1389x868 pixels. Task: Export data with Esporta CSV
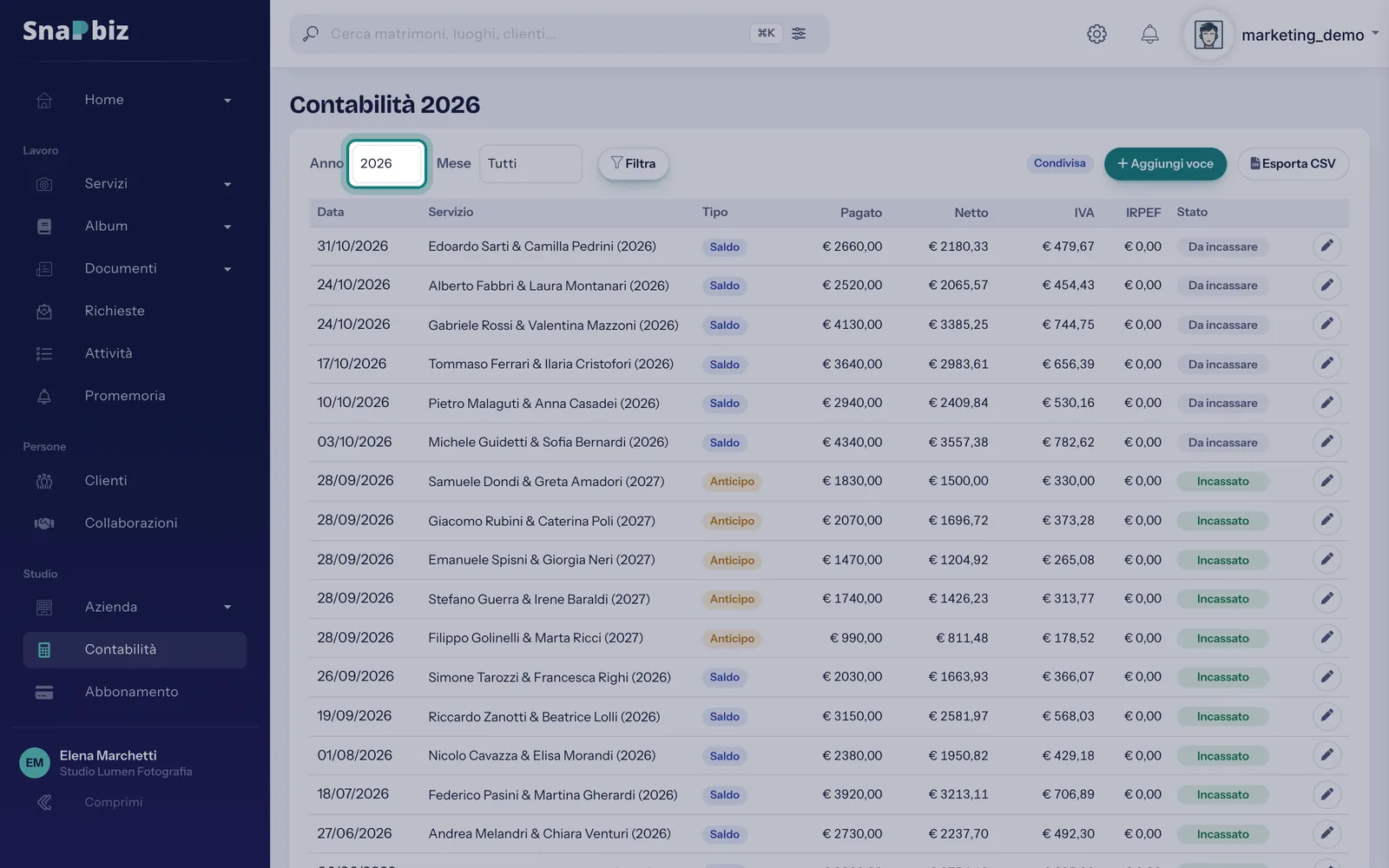(1293, 163)
